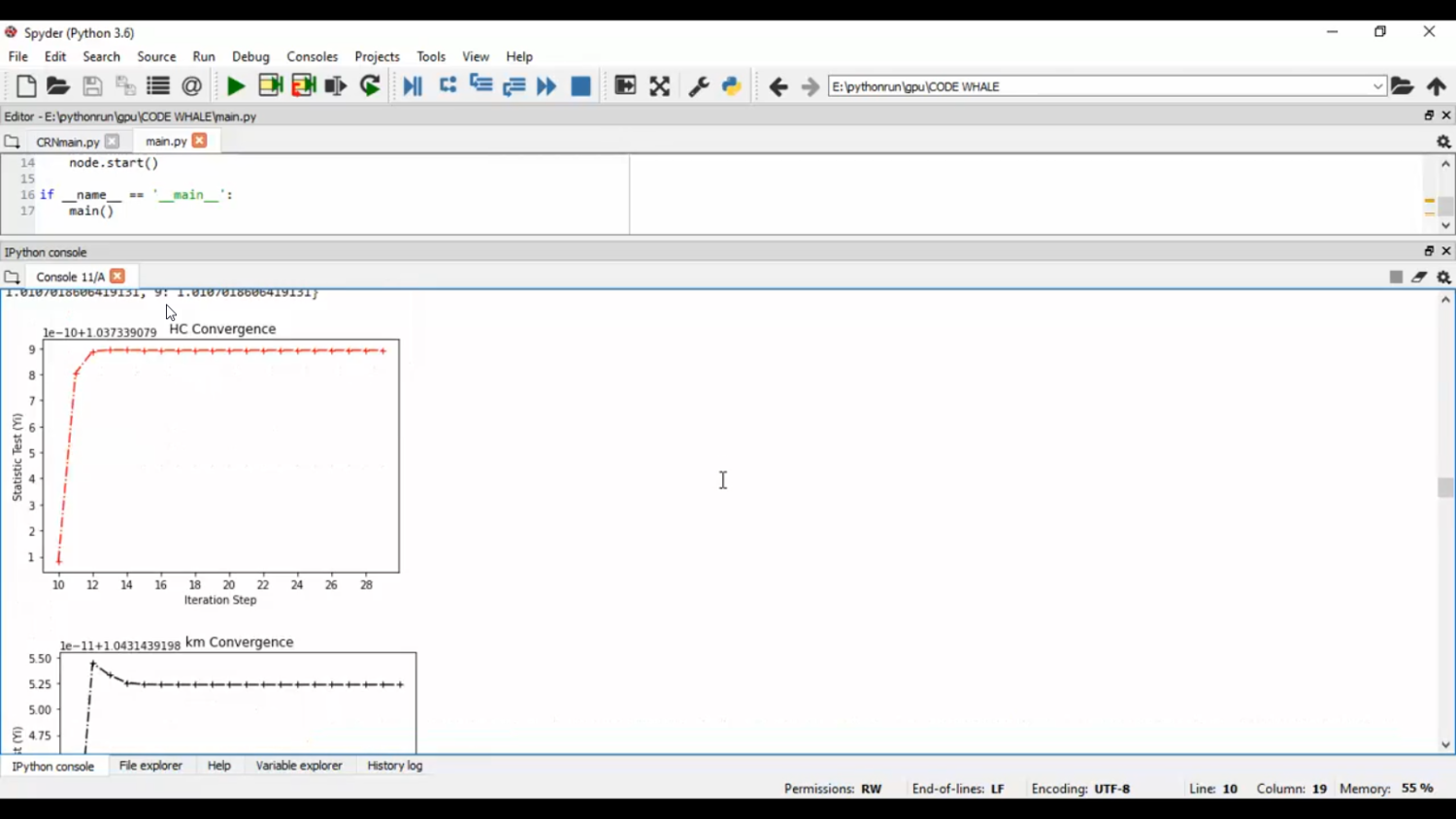Image resolution: width=1456 pixels, height=819 pixels.
Task: Stop debugging with the blue square
Action: click(580, 86)
